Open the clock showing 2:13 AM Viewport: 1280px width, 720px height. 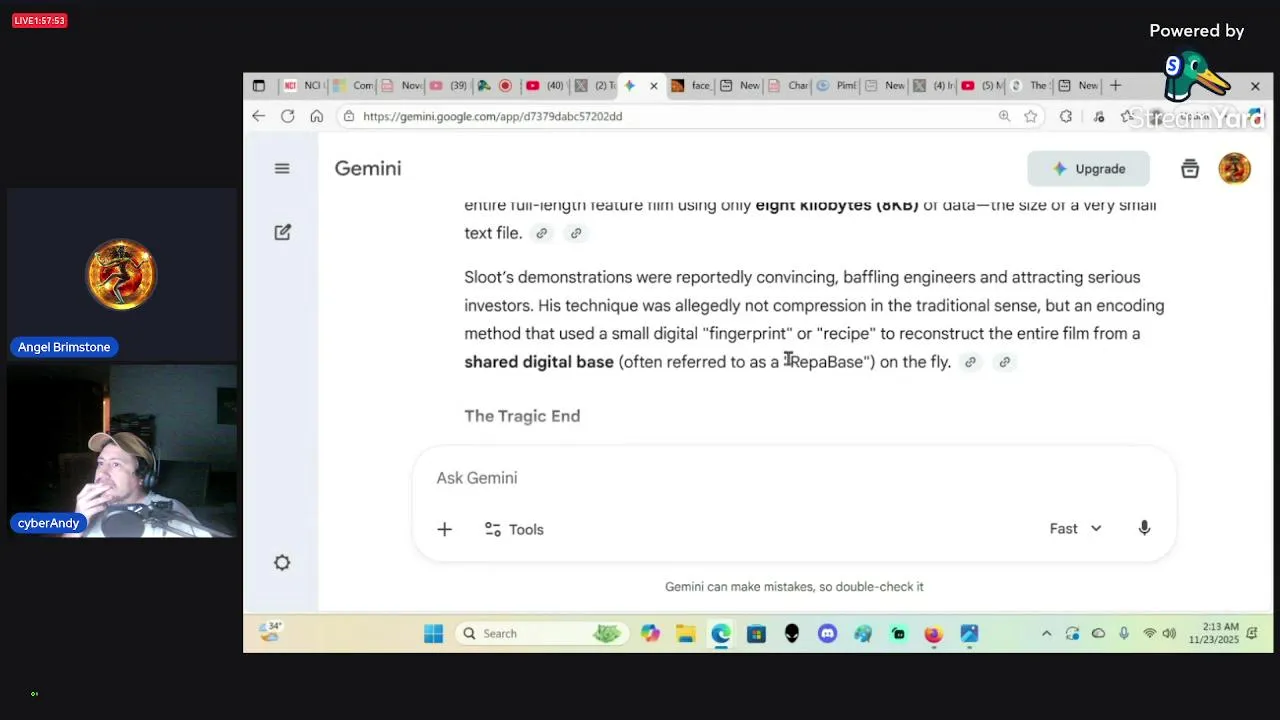click(x=1213, y=633)
